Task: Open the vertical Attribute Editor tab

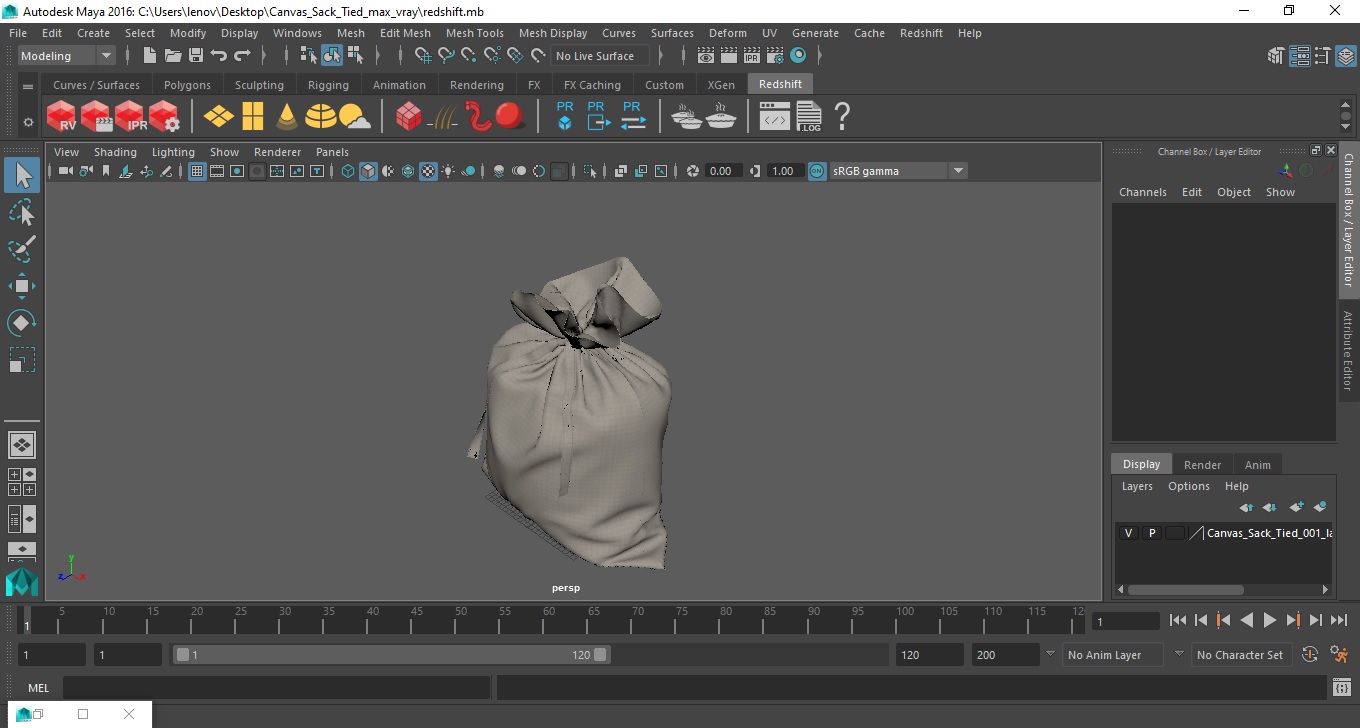Action: click(x=1348, y=350)
